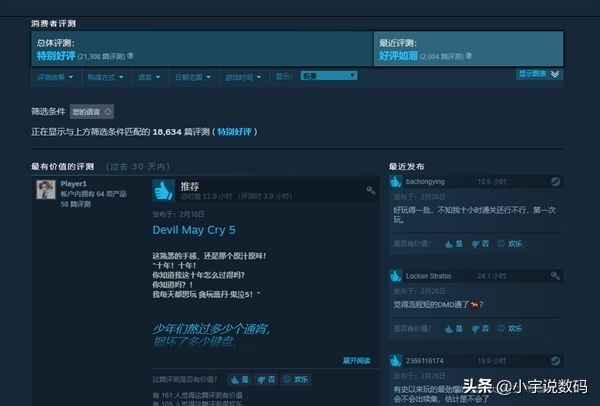
Task: Click the thumbs-up 推荐 icon on Player1's review
Action: [x=163, y=191]
